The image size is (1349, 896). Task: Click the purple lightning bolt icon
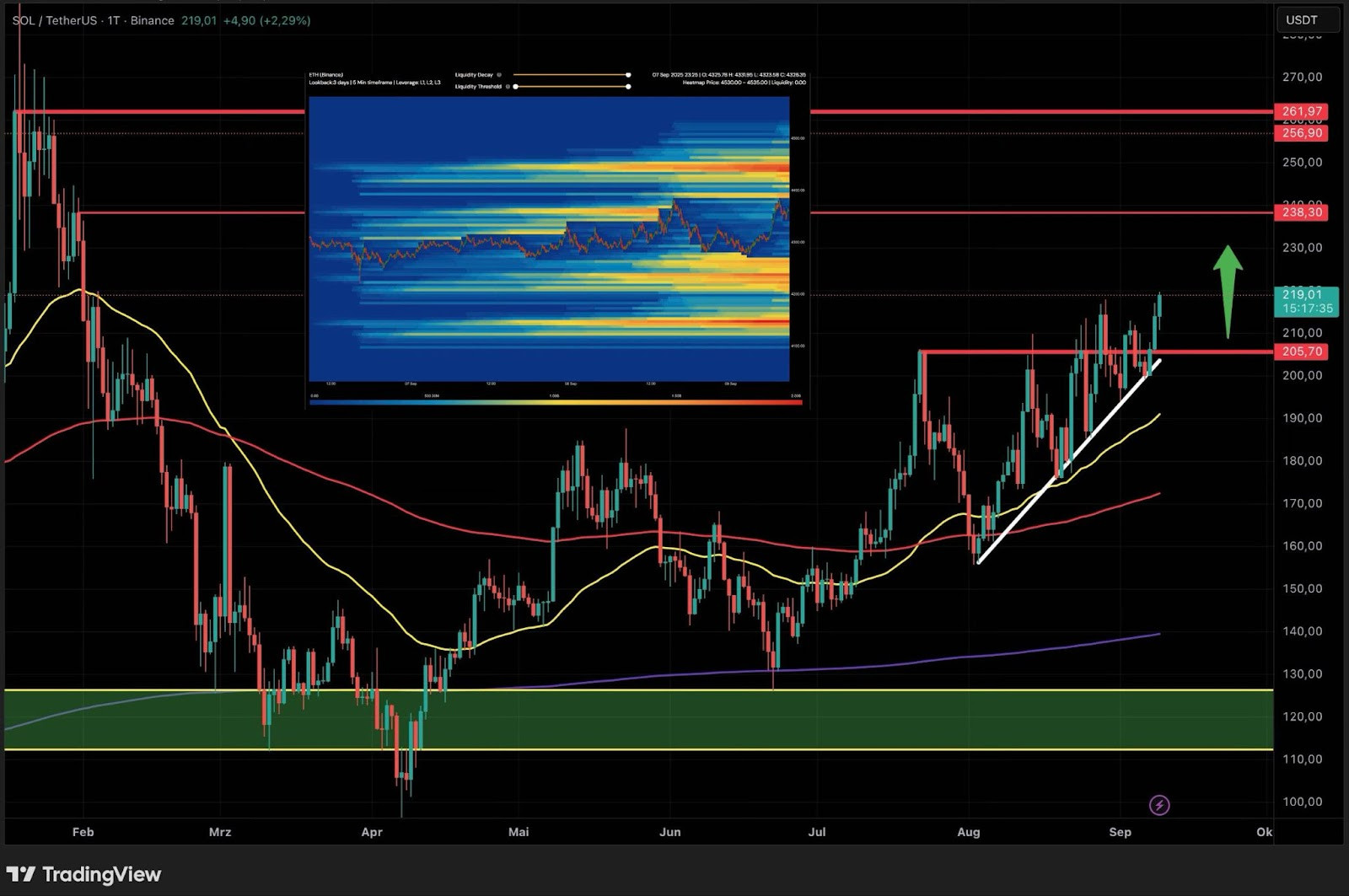tap(1159, 805)
